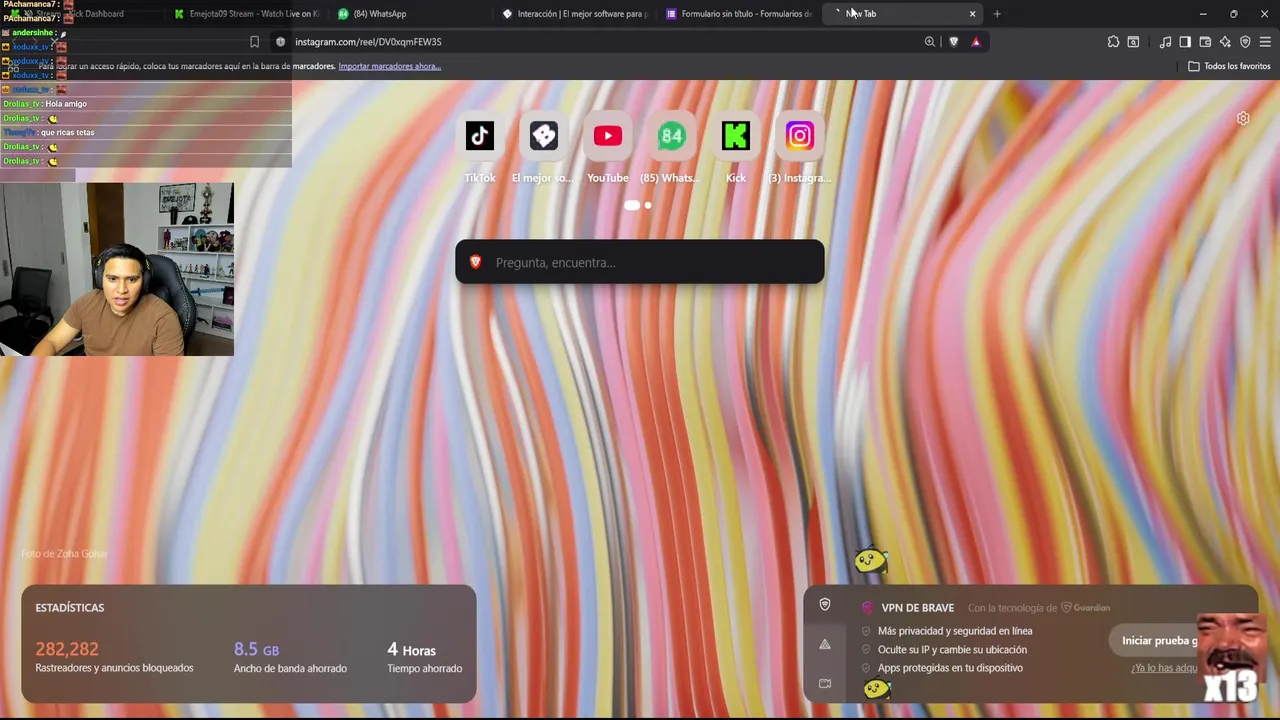Click 'Hola amigo' chat message

[66, 104]
